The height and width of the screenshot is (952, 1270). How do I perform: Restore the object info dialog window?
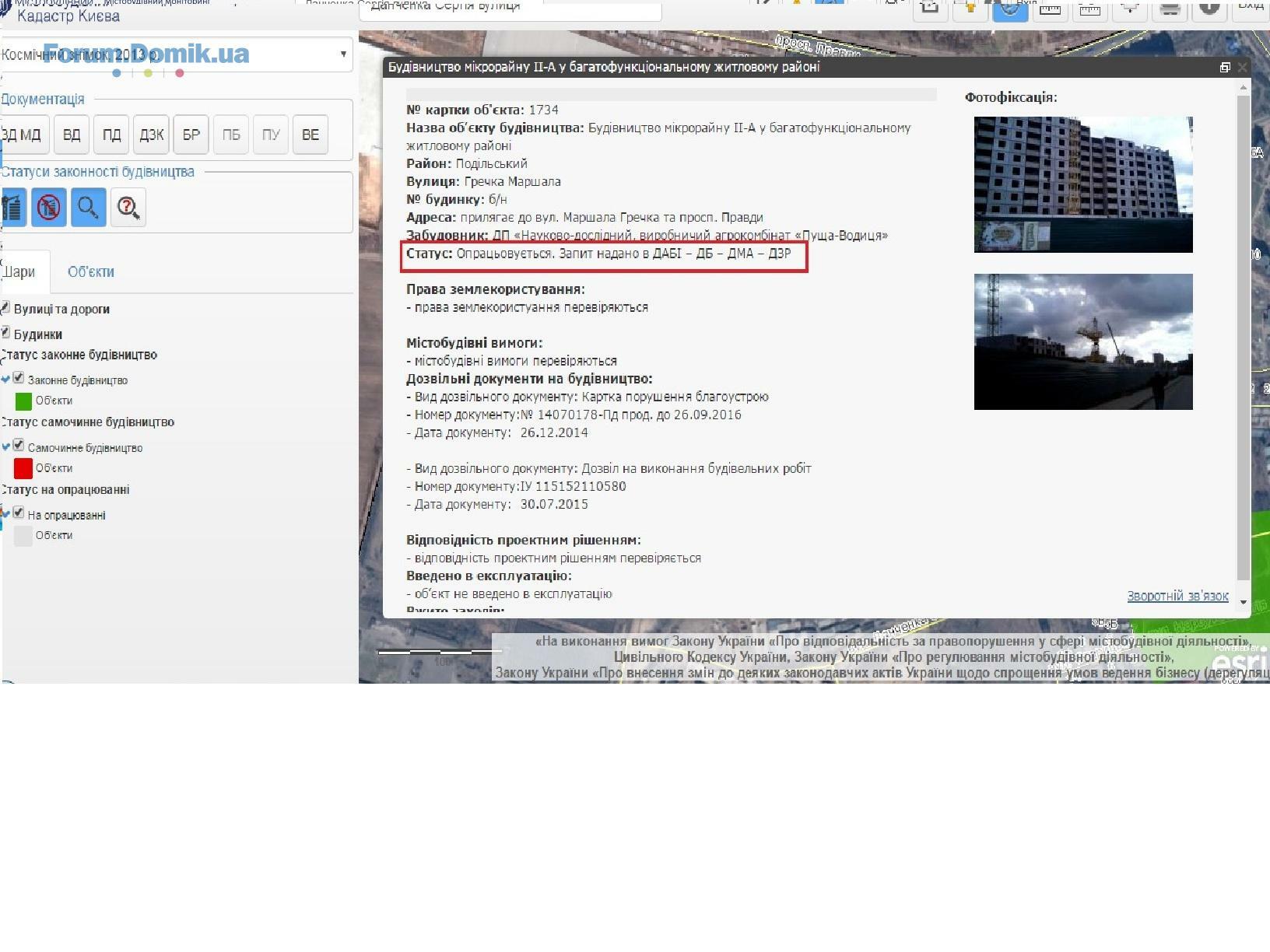pos(1225,68)
